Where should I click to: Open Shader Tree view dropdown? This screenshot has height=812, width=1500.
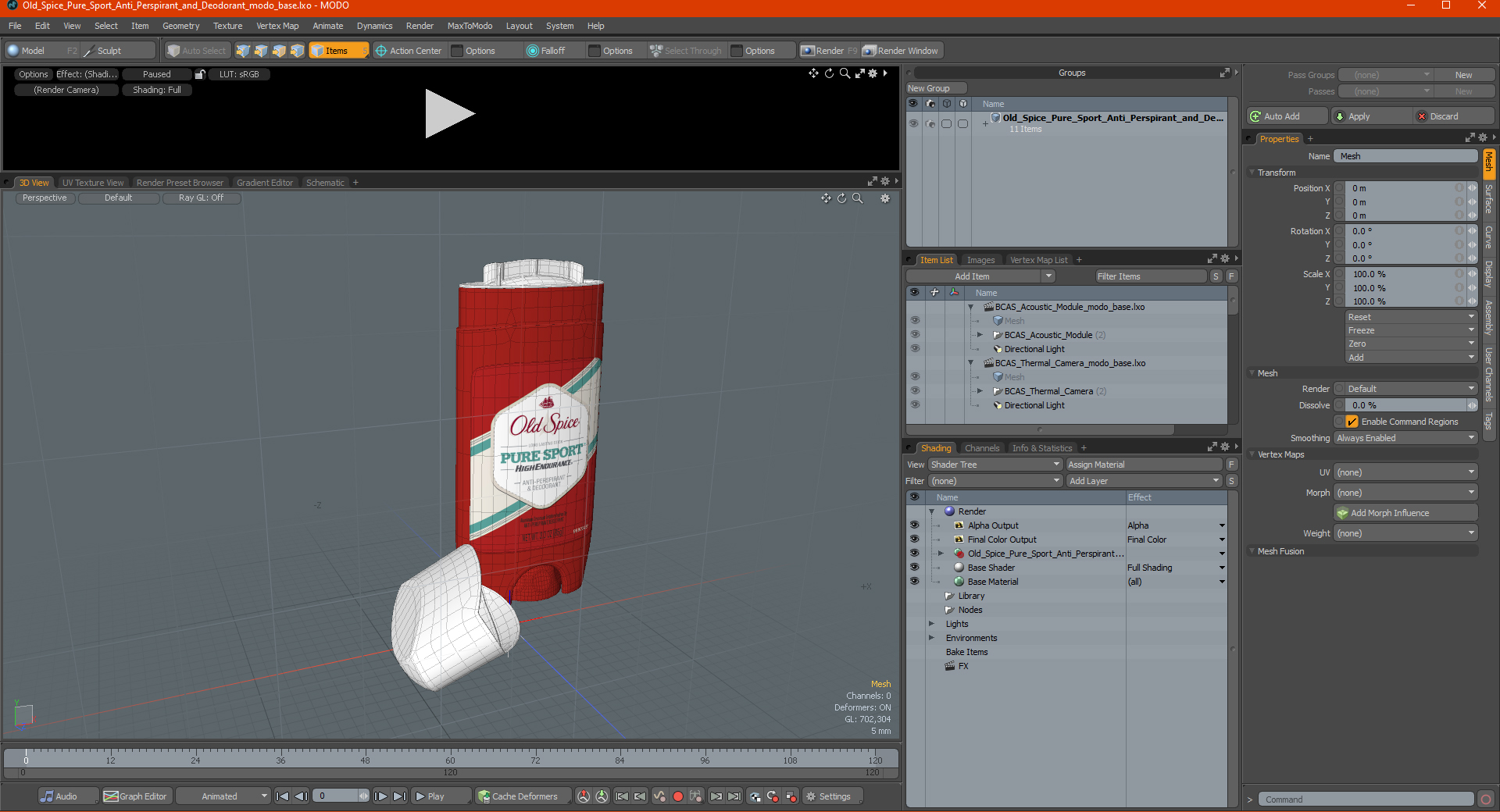pyautogui.click(x=995, y=465)
